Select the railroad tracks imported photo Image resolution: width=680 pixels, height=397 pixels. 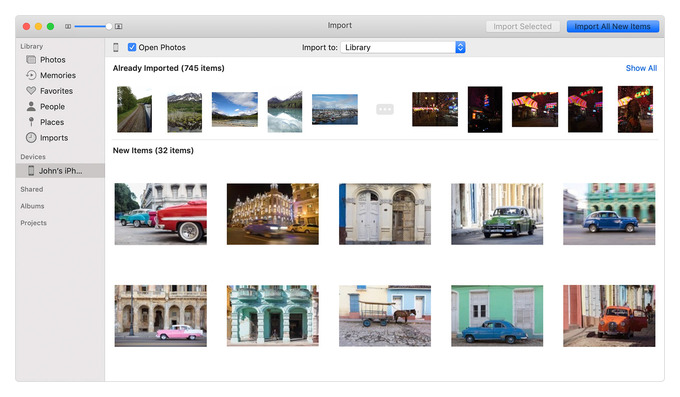pyautogui.click(x=134, y=109)
